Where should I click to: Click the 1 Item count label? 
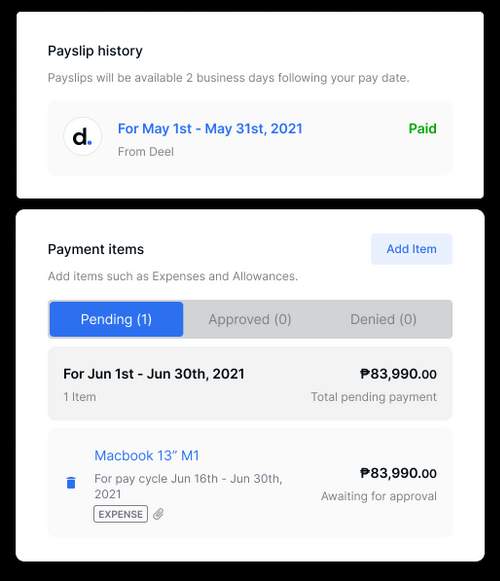80,397
